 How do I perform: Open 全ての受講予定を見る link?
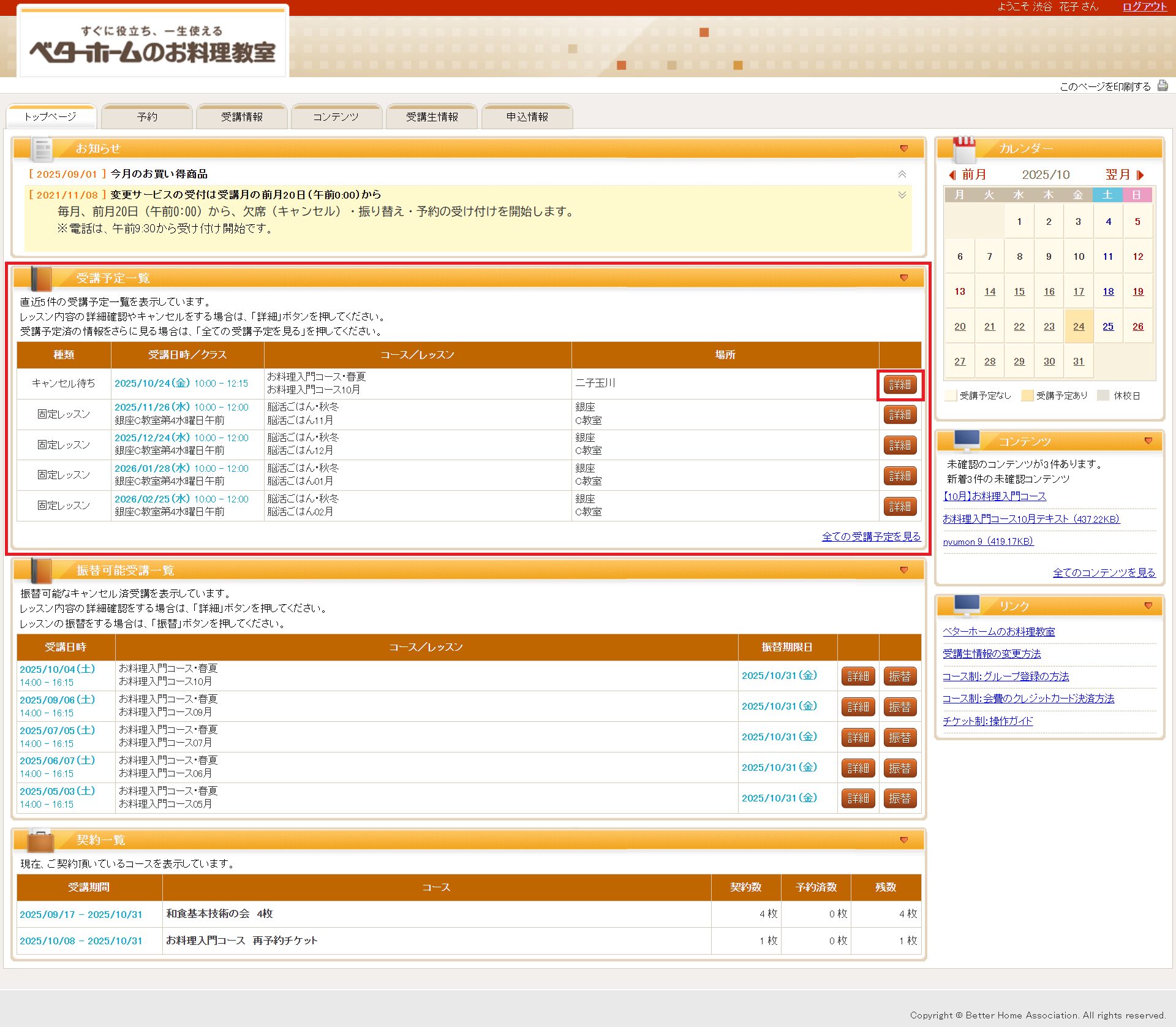tap(870, 537)
